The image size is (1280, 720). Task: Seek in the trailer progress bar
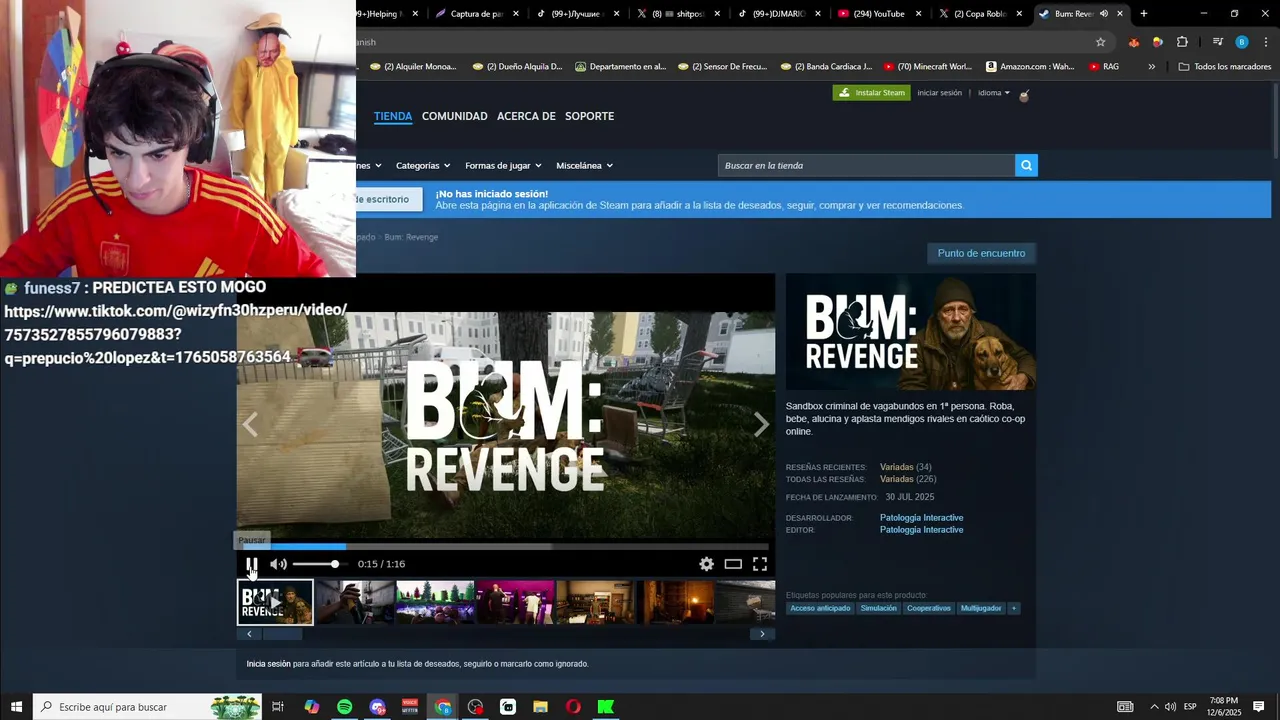click(x=505, y=547)
